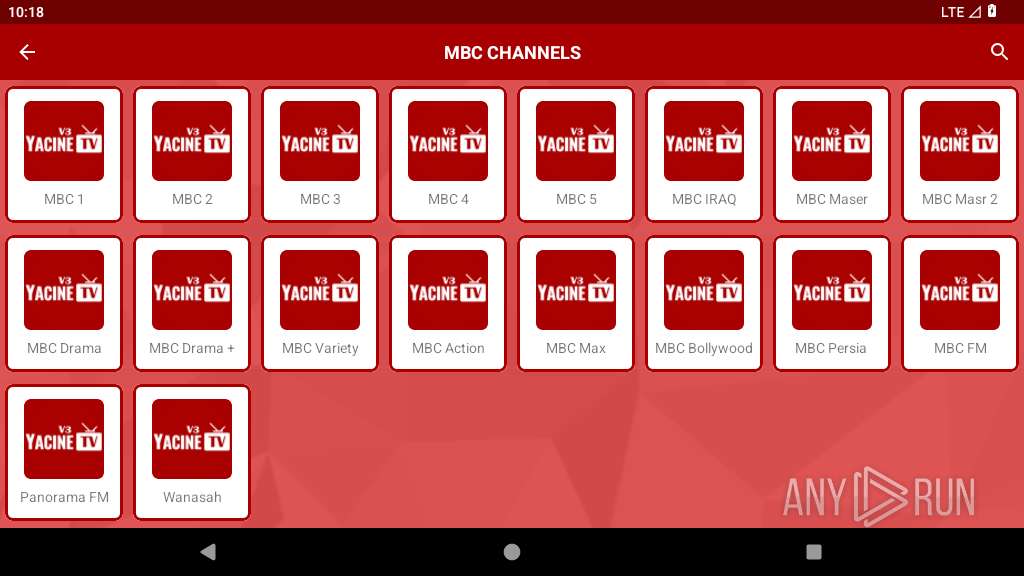Open the MBC Persia channel logo
This screenshot has height=576, width=1024.
(832, 290)
